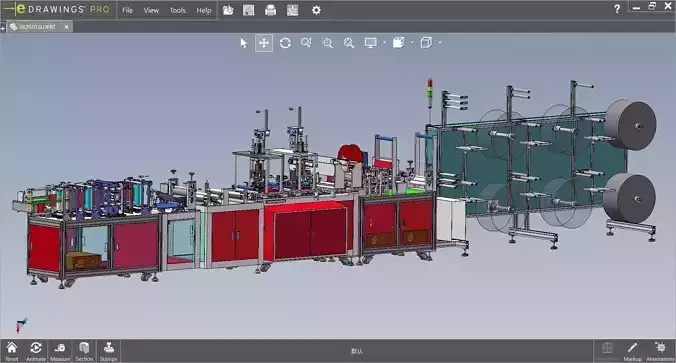Close the open document tab
This screenshot has width=676, height=363.
coord(66,27)
